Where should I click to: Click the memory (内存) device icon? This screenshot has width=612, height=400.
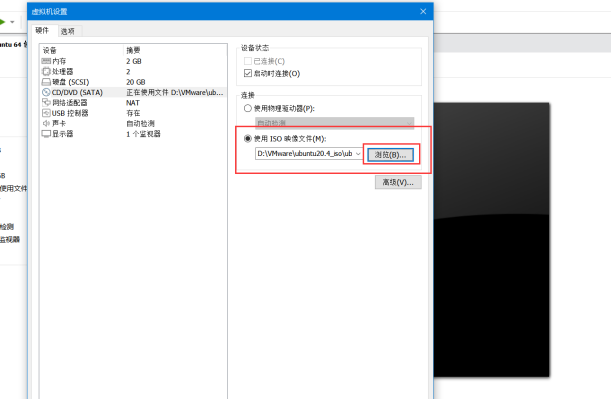coord(46,61)
